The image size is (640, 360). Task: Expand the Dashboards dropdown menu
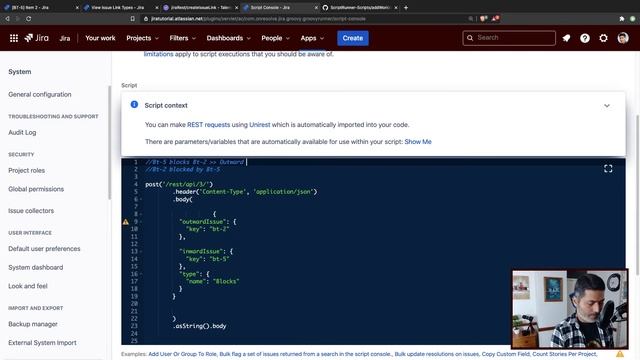pos(229,38)
